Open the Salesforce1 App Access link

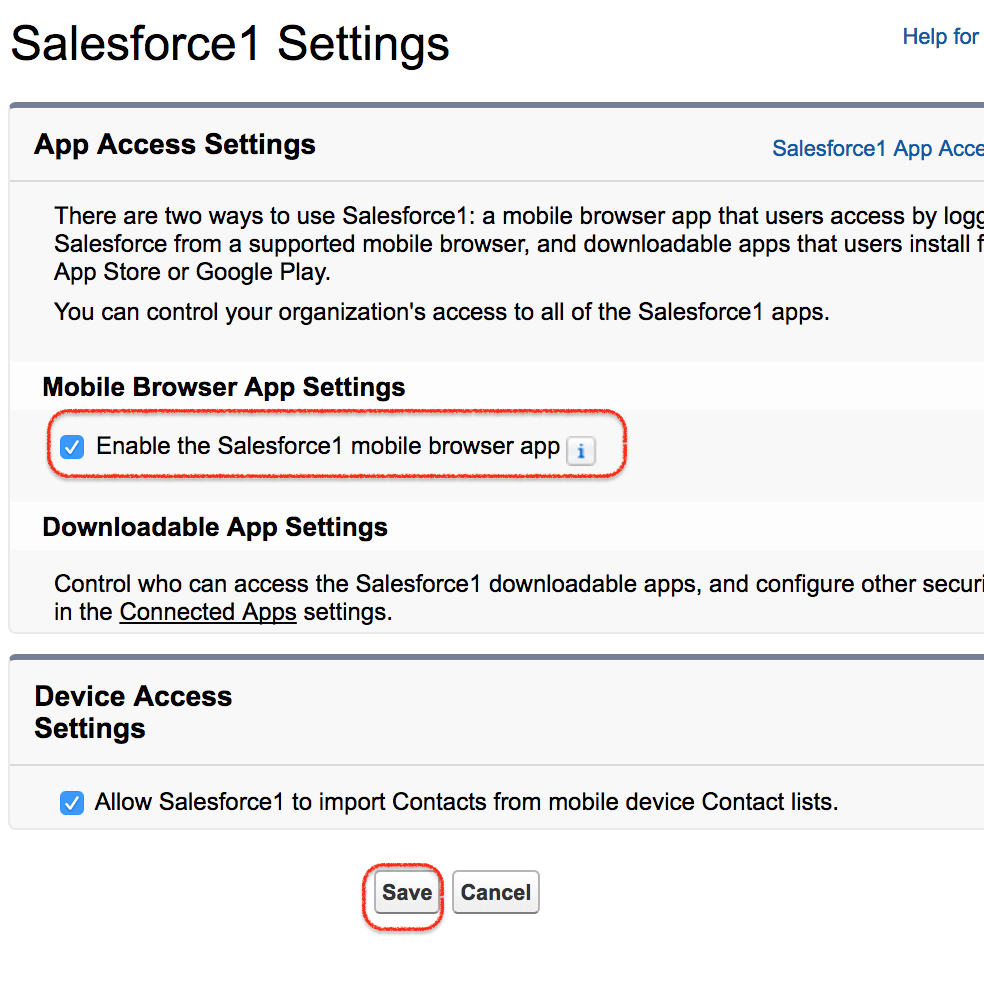pos(878,149)
